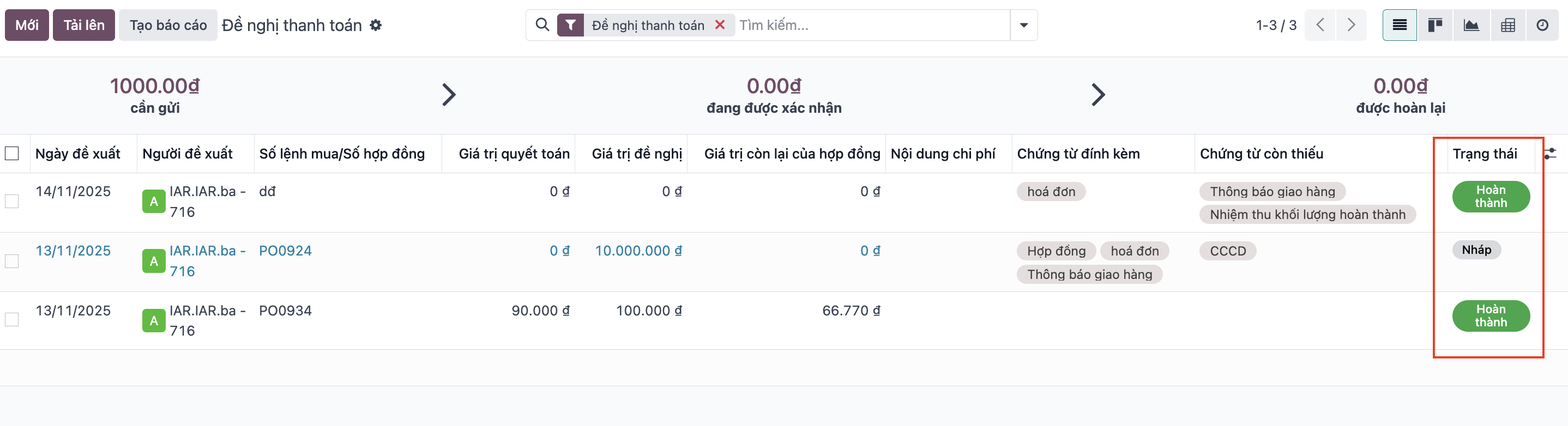Click the Nháp status badge

pyautogui.click(x=1476, y=249)
